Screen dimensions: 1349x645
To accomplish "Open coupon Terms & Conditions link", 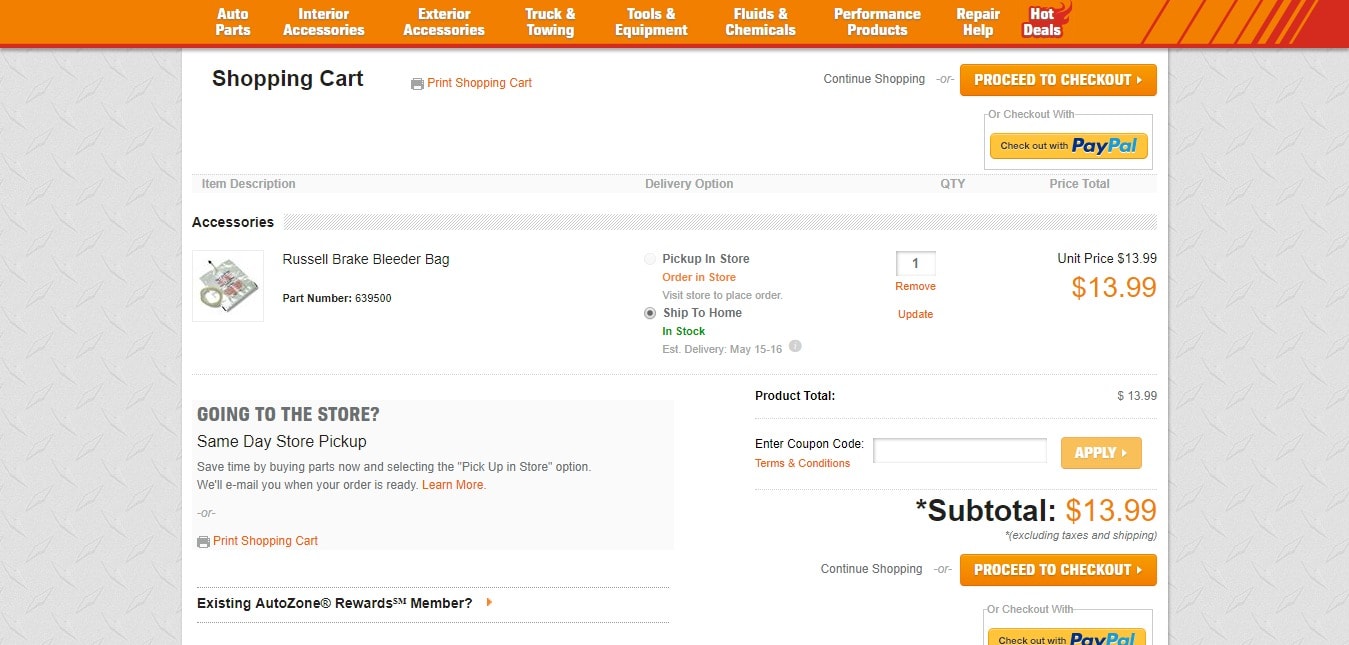I will (802, 463).
